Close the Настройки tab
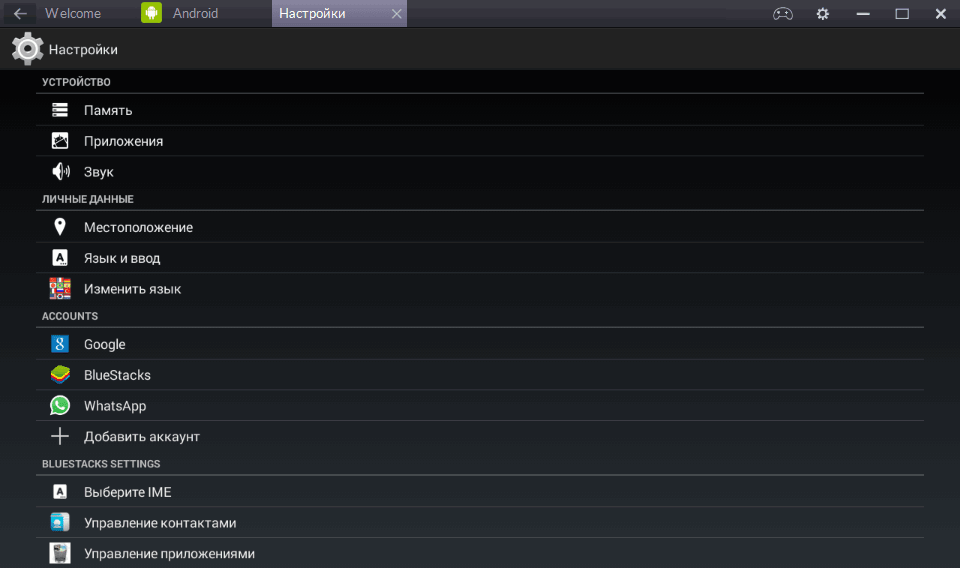 click(397, 13)
